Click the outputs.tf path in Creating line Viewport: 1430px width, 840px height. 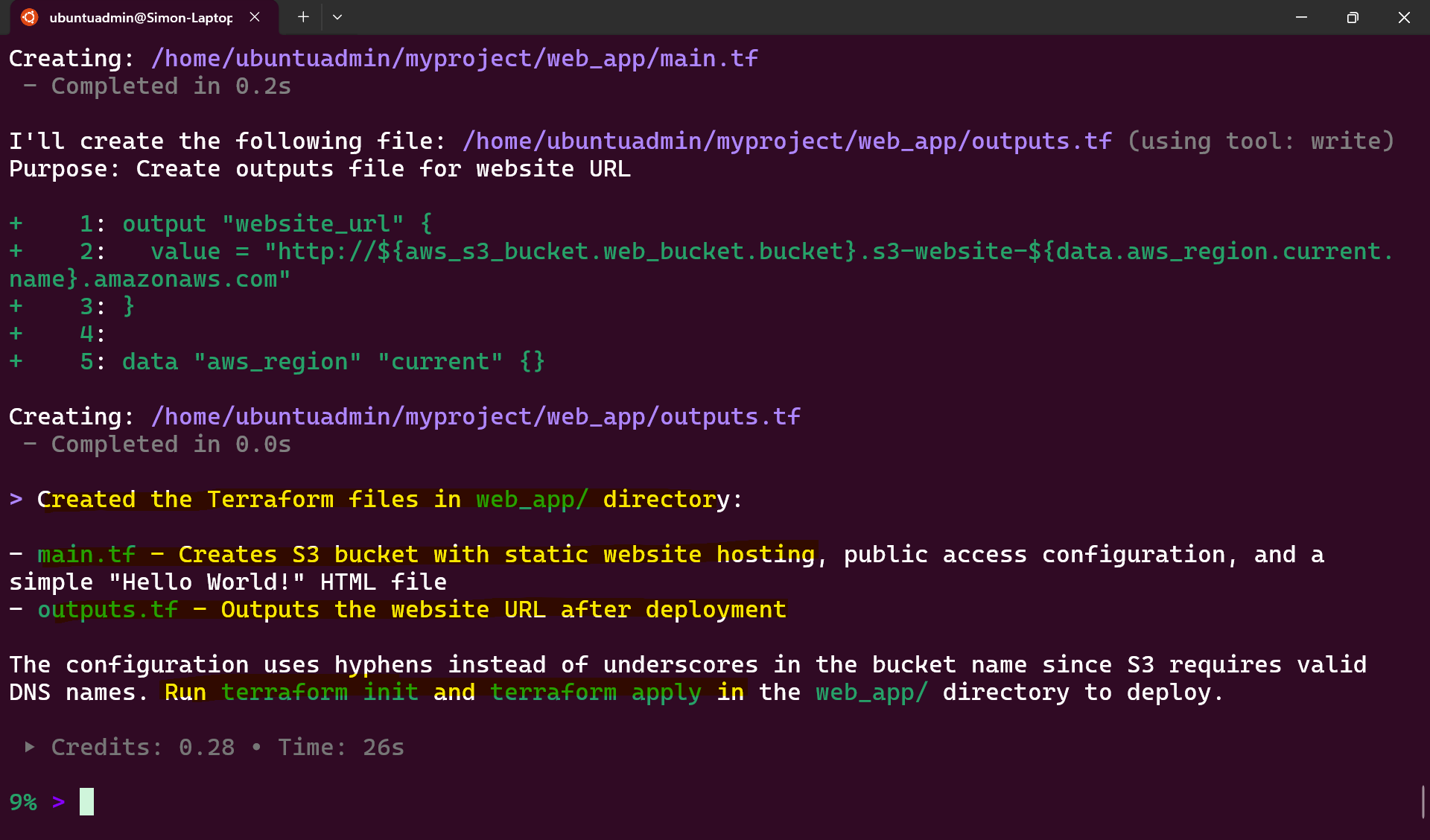[476, 416]
